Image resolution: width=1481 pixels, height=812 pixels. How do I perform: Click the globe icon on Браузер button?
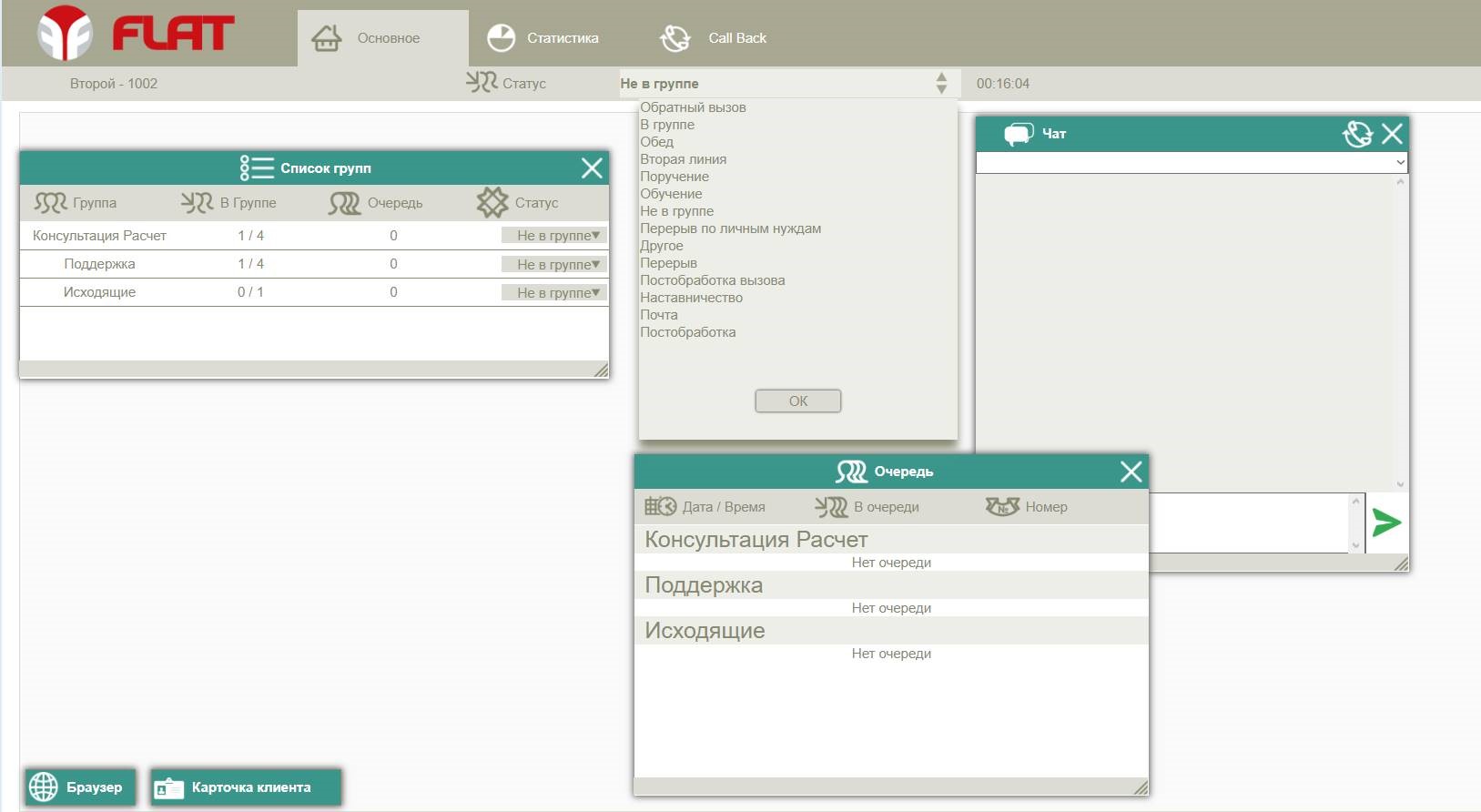pos(44,787)
